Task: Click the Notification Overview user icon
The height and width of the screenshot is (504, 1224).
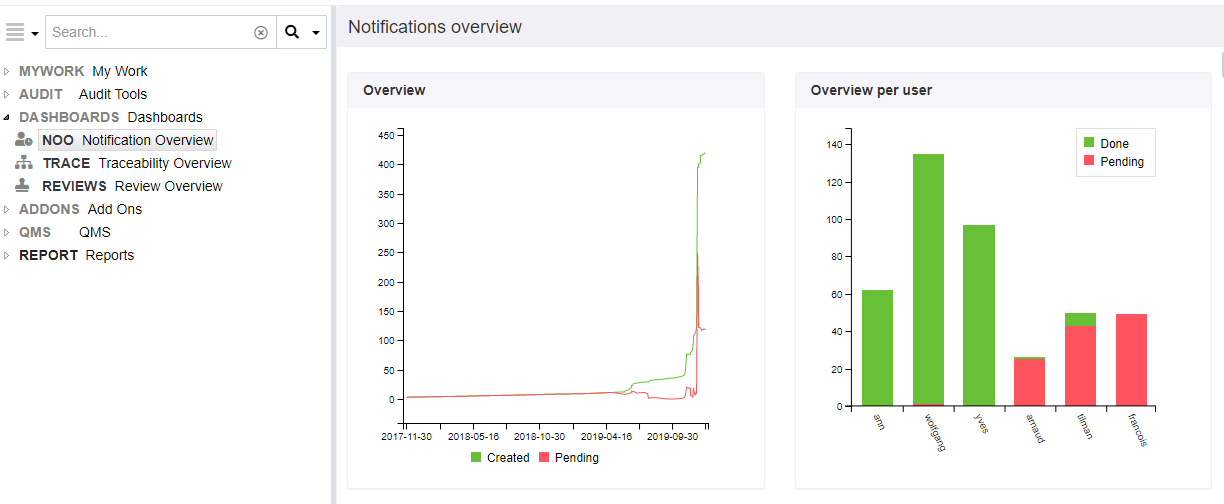Action: pyautogui.click(x=24, y=140)
